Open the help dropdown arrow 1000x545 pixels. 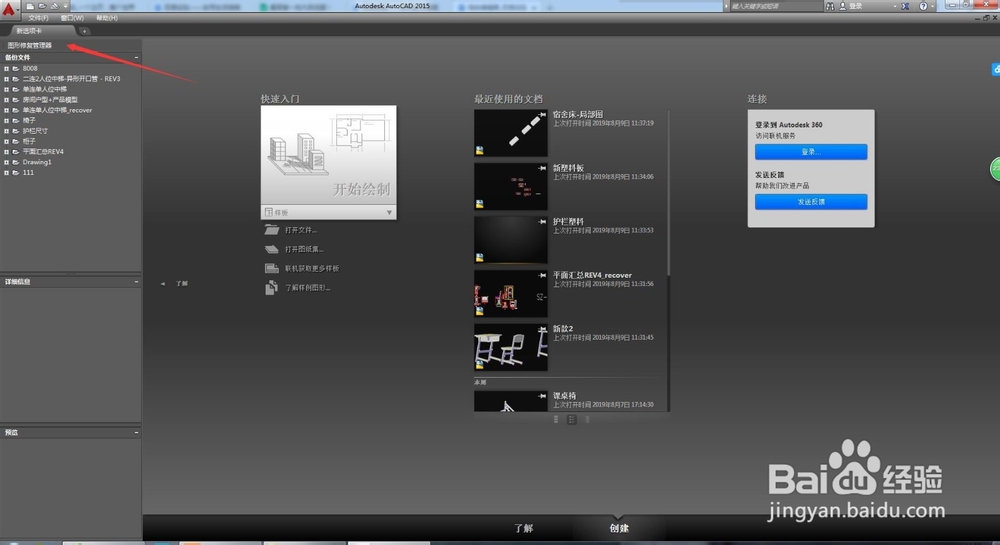tap(932, 6)
